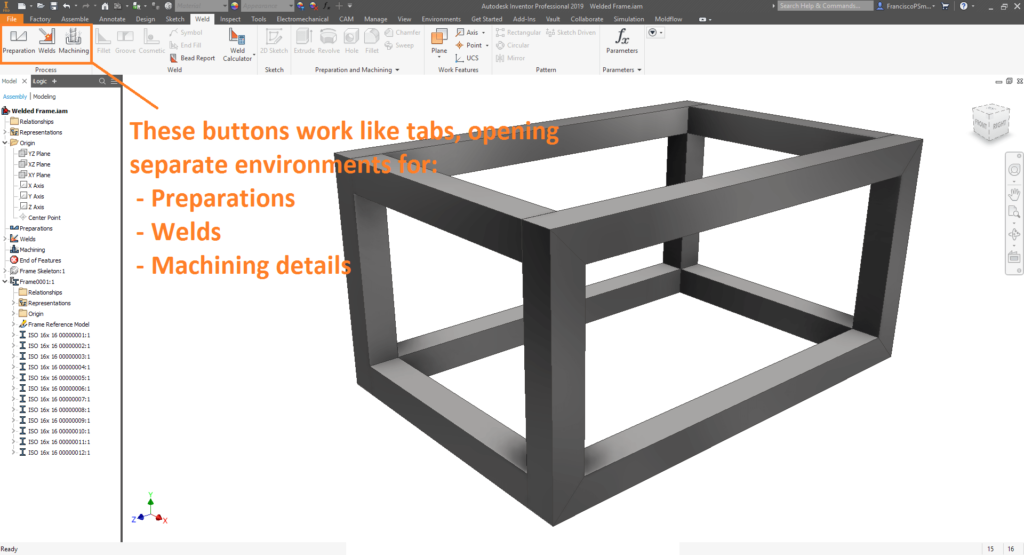Click the Help question mark icon

[963, 6]
